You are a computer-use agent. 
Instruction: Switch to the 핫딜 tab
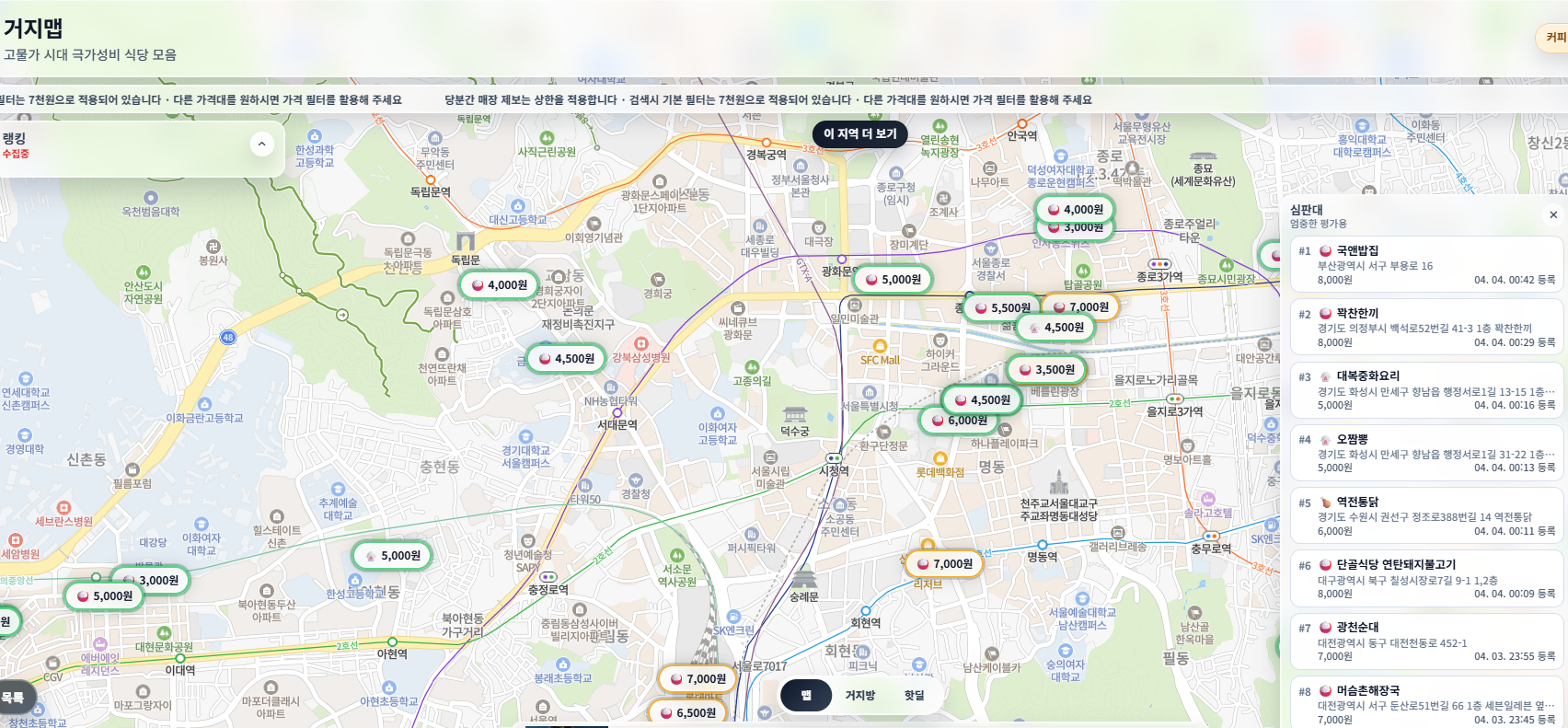click(x=914, y=696)
